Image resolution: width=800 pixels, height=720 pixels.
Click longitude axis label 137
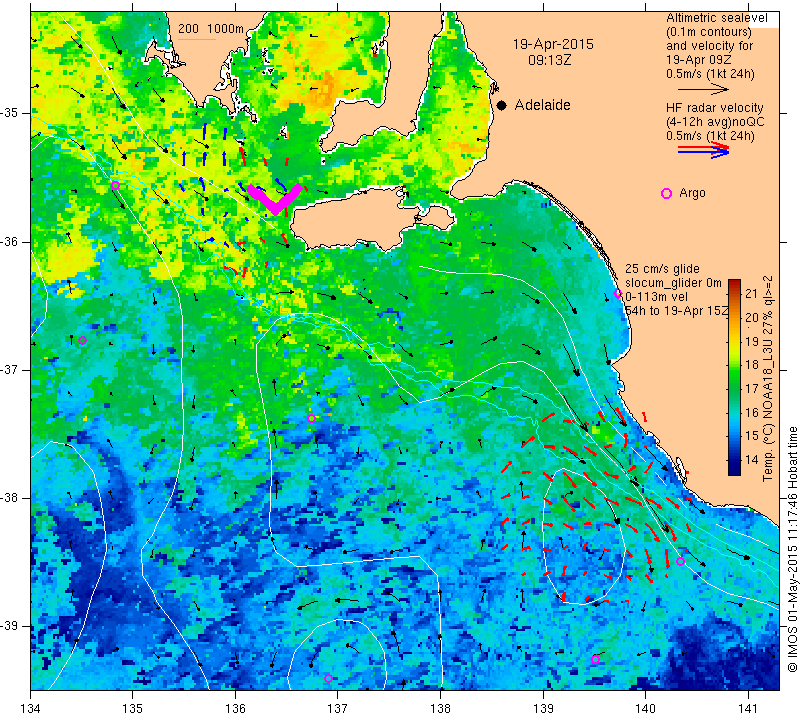tap(338, 709)
